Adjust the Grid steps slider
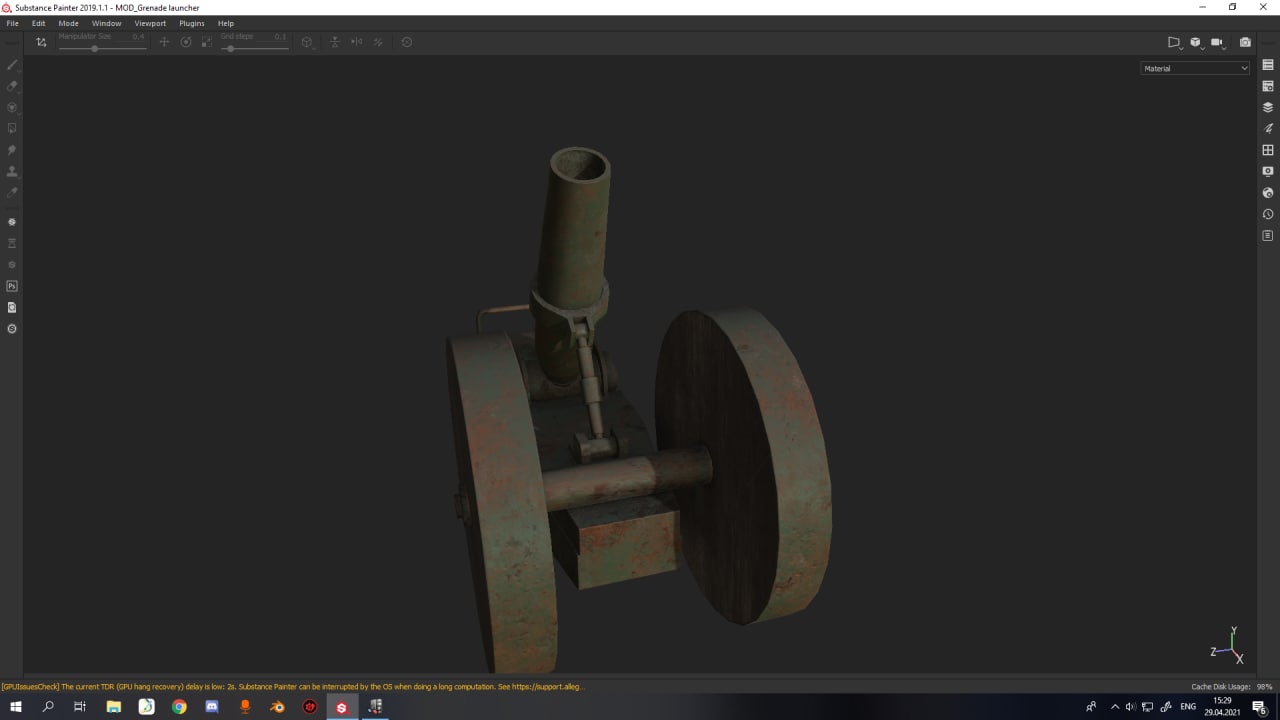This screenshot has height=720, width=1280. coord(254,48)
